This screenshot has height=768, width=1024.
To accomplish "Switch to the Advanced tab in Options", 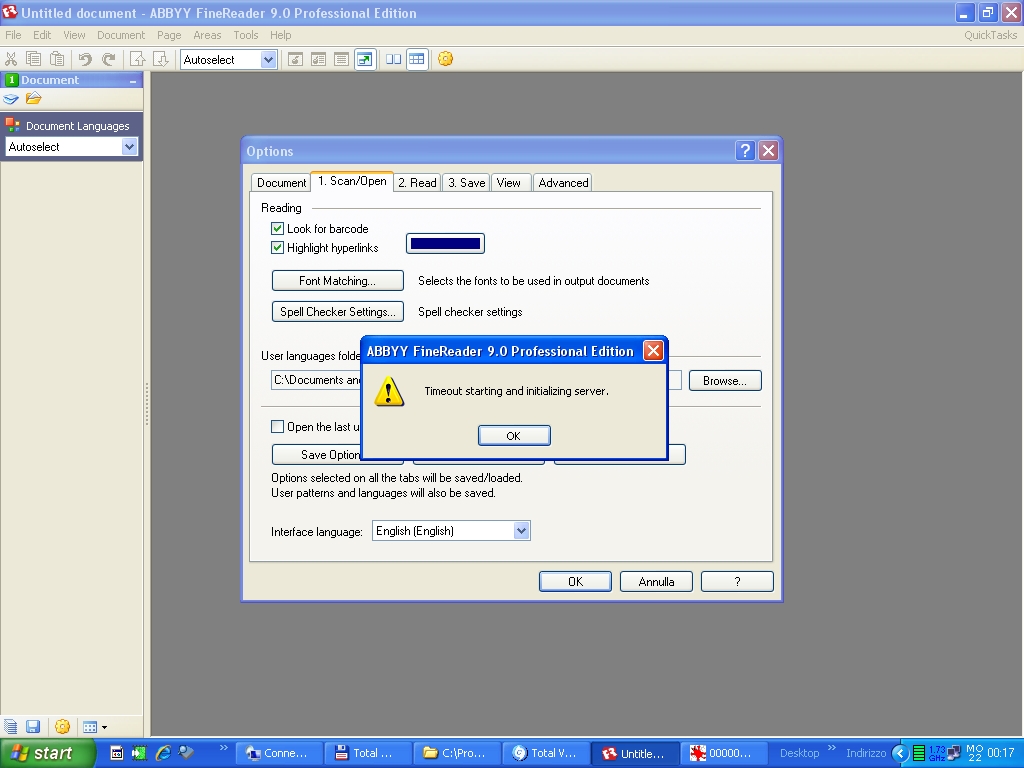I will point(563,183).
